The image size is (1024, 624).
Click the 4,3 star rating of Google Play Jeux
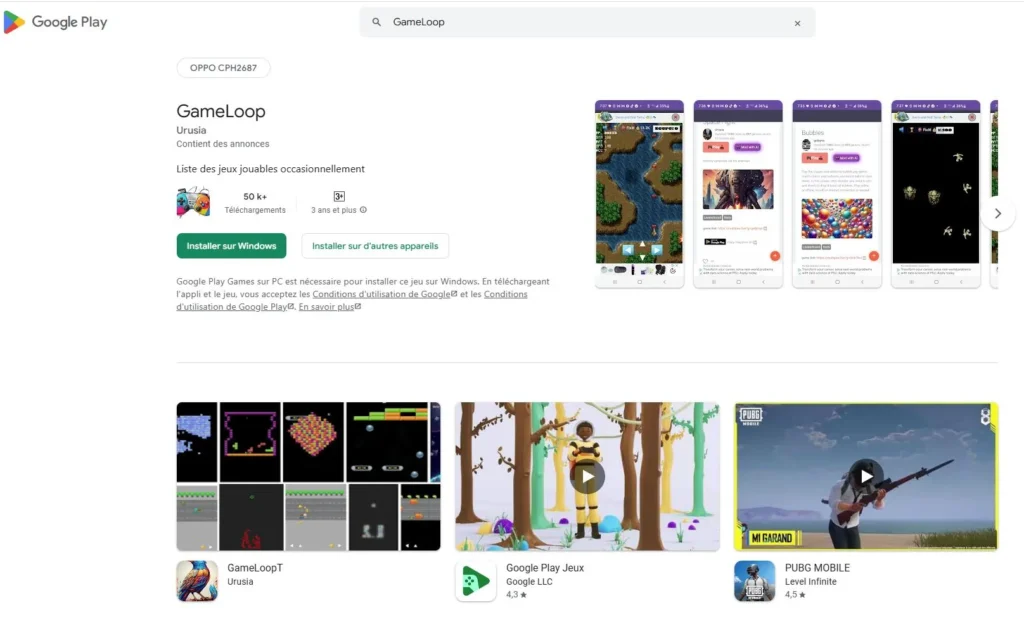click(516, 595)
